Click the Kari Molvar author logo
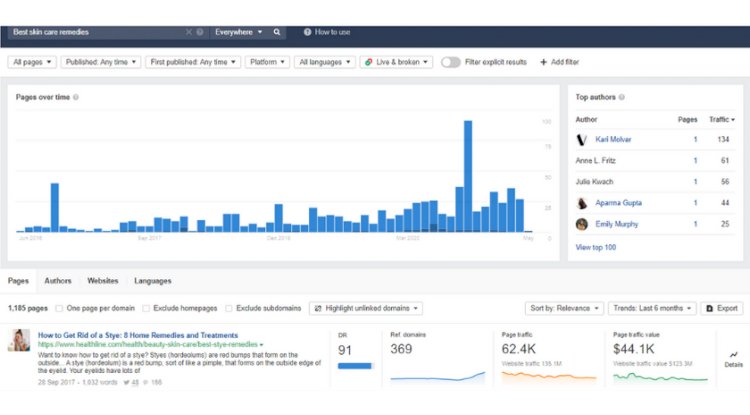 (582, 140)
